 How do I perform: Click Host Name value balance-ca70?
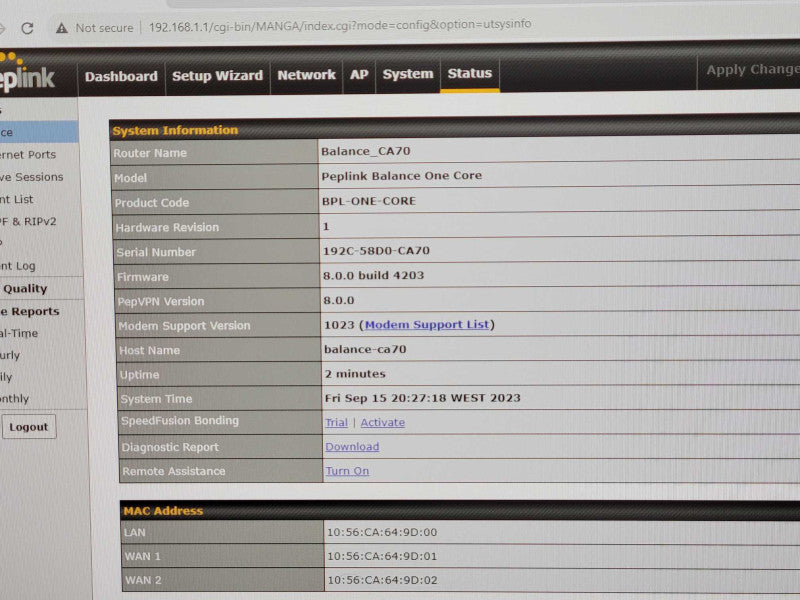[365, 349]
